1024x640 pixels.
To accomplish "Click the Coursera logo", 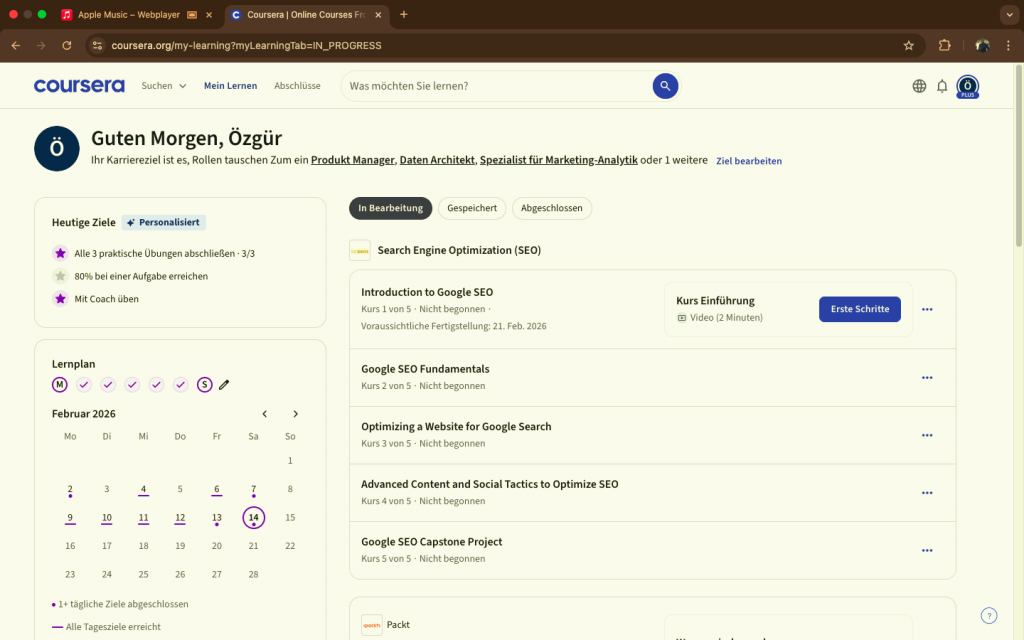I will [79, 86].
